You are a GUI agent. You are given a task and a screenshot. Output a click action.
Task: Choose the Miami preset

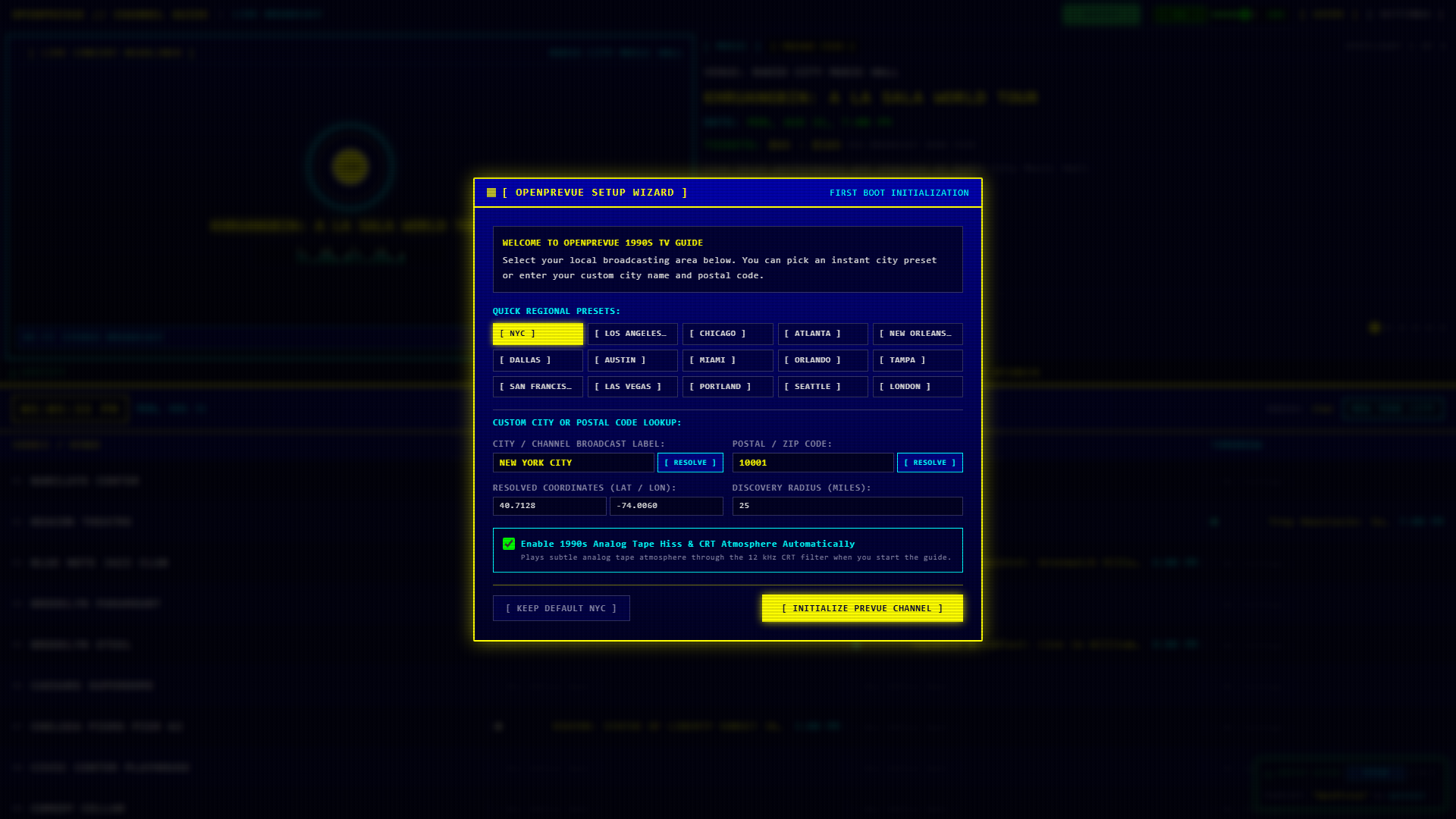[728, 360]
